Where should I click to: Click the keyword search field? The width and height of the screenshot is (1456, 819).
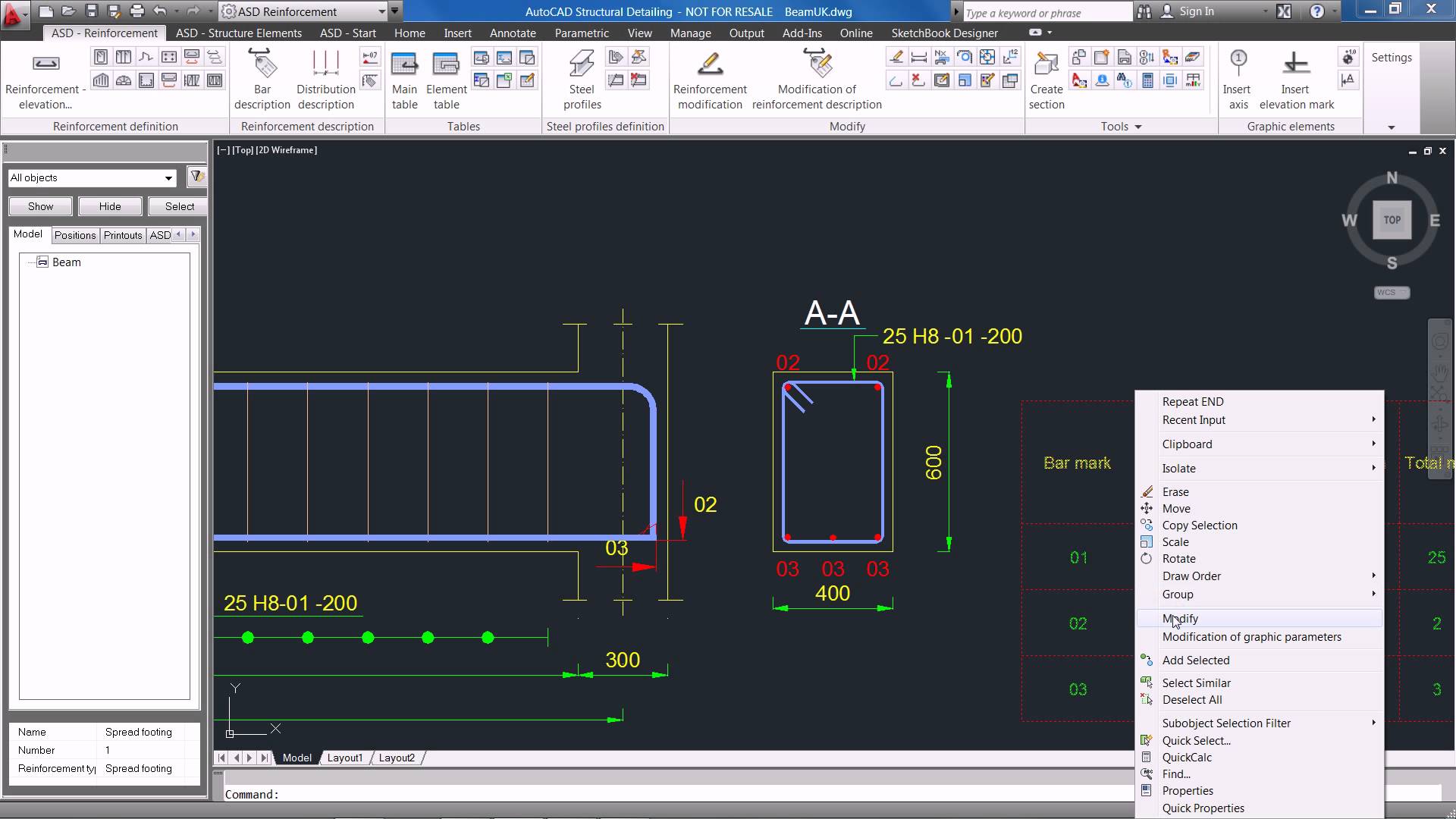click(x=1046, y=13)
